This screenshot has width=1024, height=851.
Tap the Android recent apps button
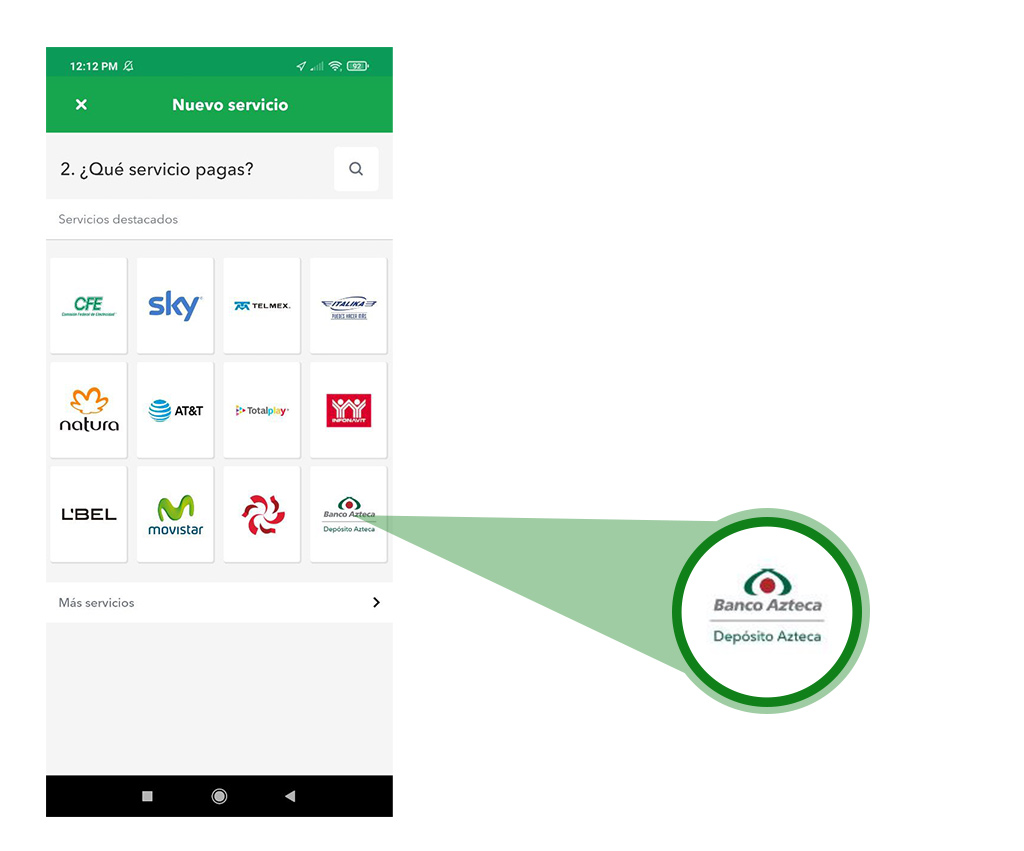coord(148,795)
